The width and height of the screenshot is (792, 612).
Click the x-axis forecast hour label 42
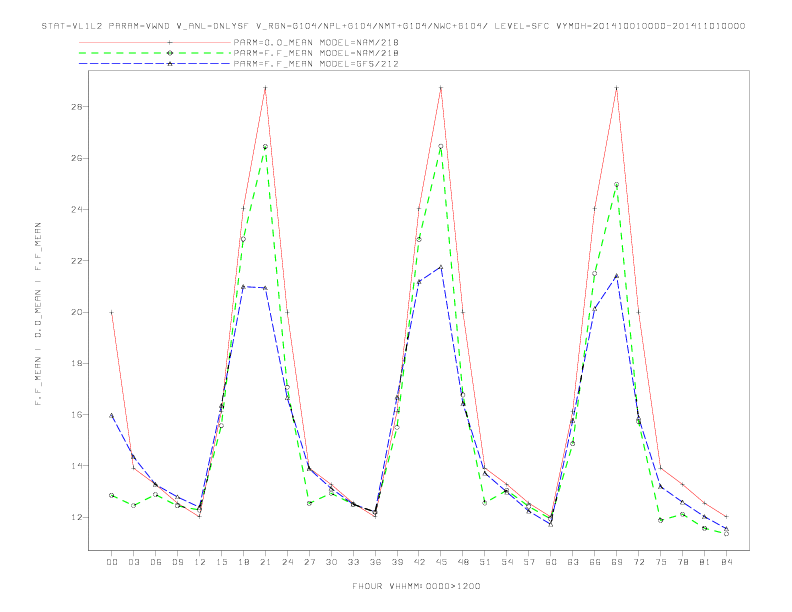click(419, 562)
